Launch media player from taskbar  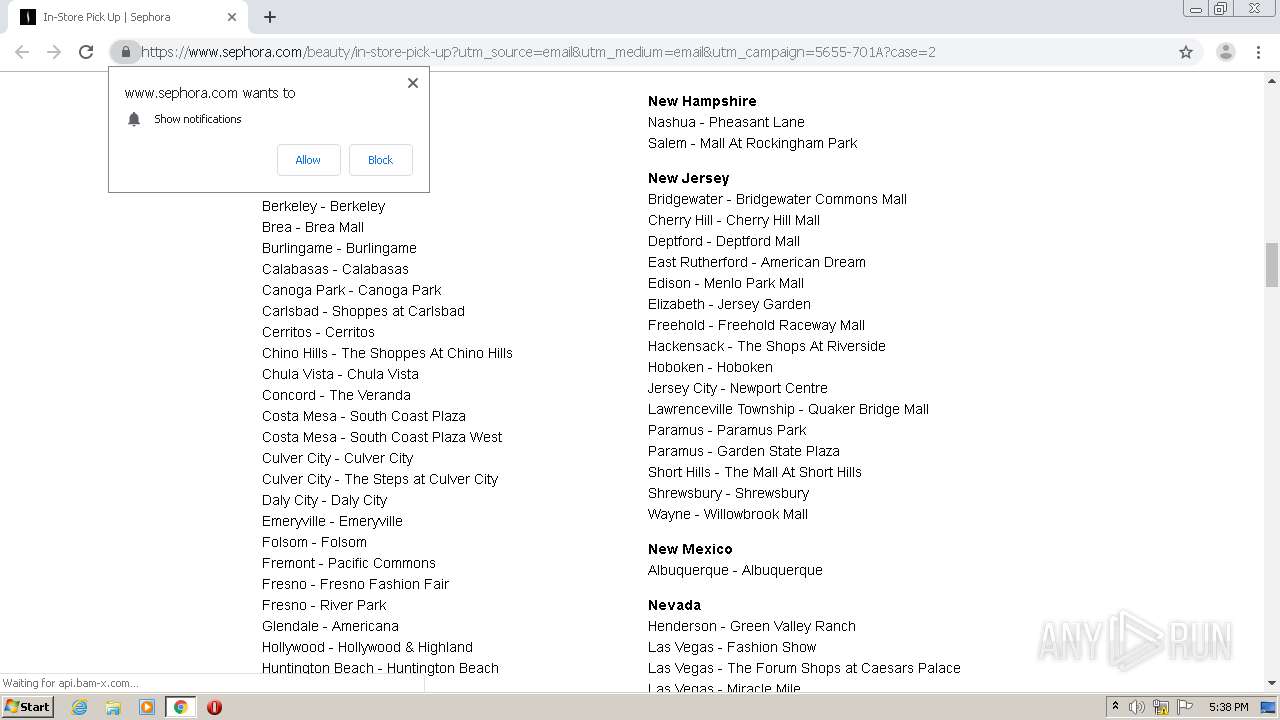tap(147, 707)
